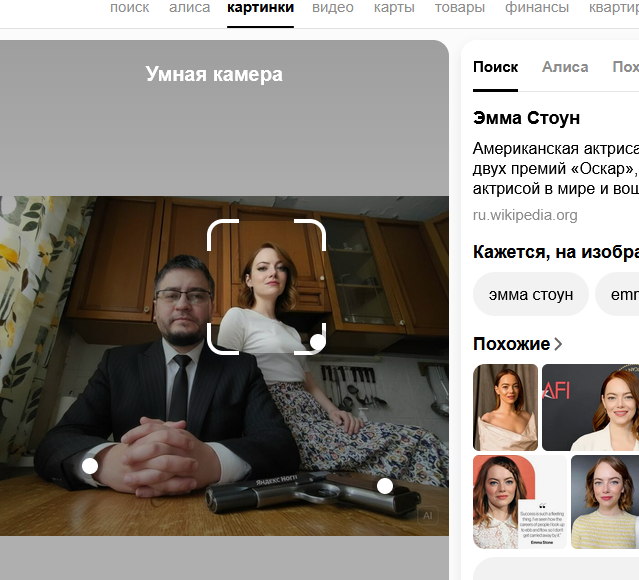Click the white dot at the selection frame's corner
Screen dimensions: 639x580
point(317,342)
